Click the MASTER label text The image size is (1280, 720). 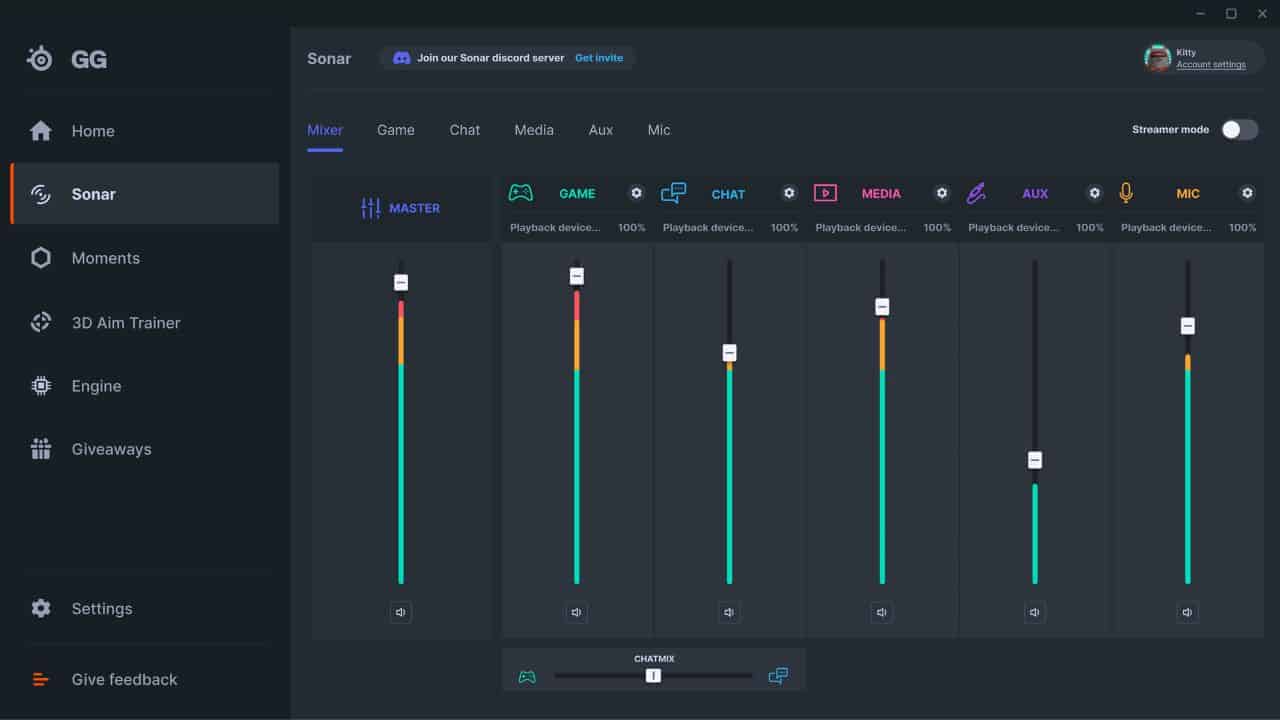click(x=415, y=208)
